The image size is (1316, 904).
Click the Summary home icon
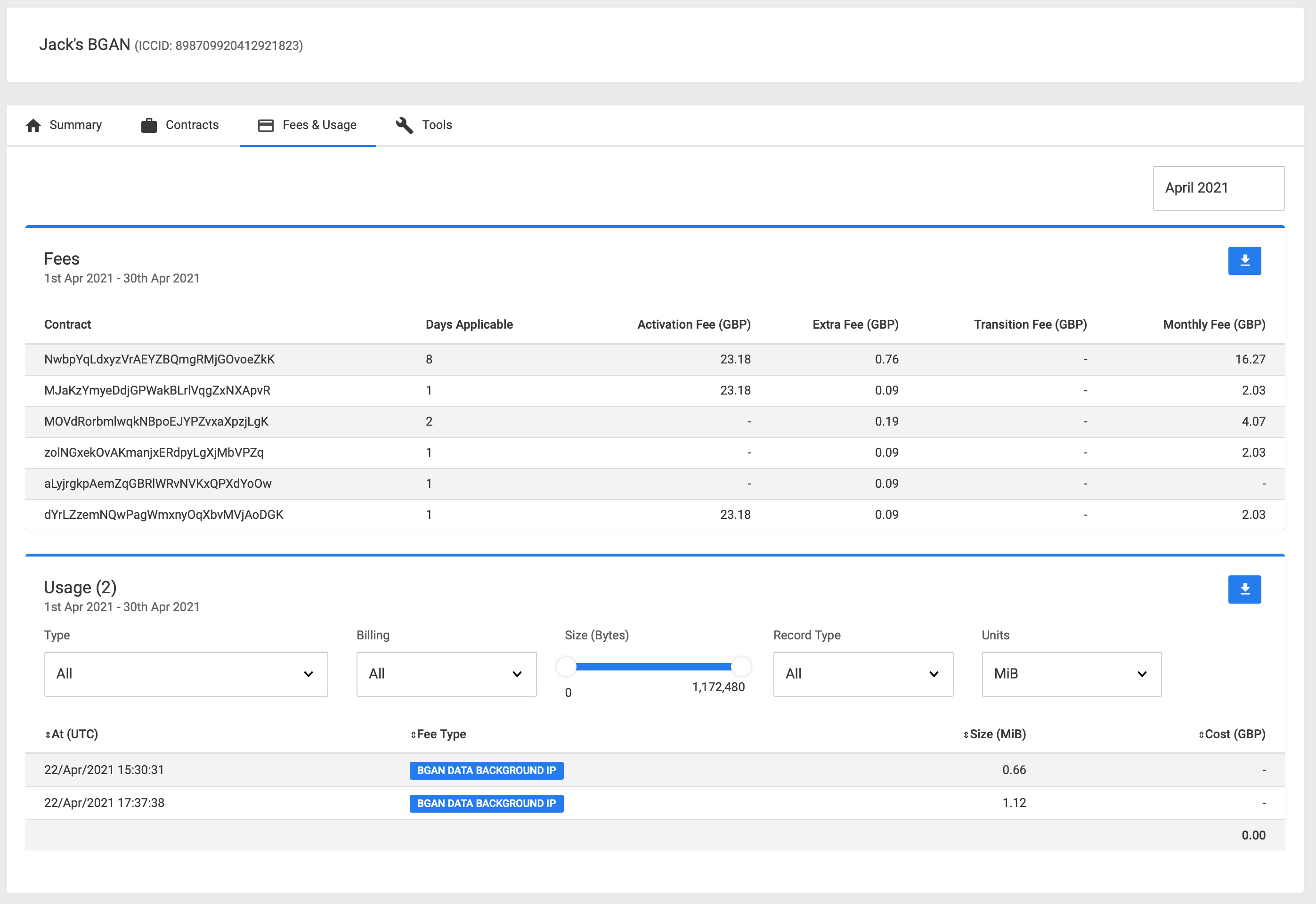[x=33, y=125]
